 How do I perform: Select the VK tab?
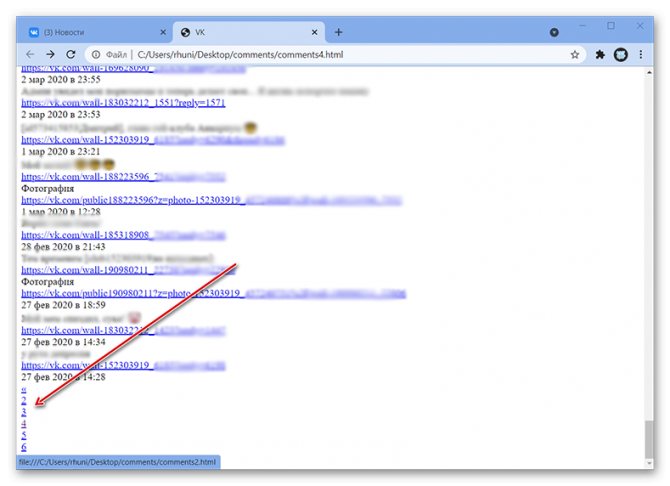point(249,32)
